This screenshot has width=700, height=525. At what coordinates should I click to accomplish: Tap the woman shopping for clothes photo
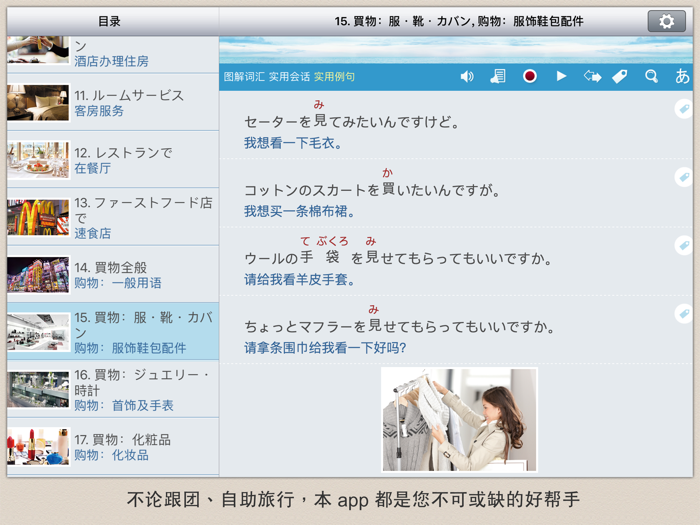click(x=459, y=420)
